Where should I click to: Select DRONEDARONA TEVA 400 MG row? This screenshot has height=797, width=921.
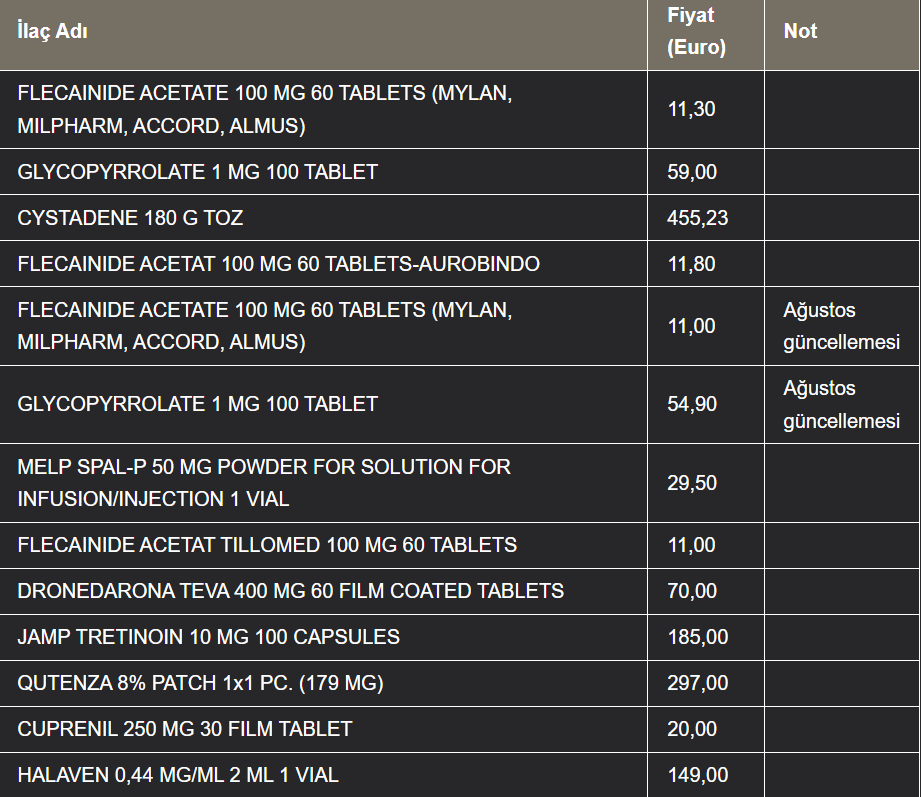click(x=290, y=591)
